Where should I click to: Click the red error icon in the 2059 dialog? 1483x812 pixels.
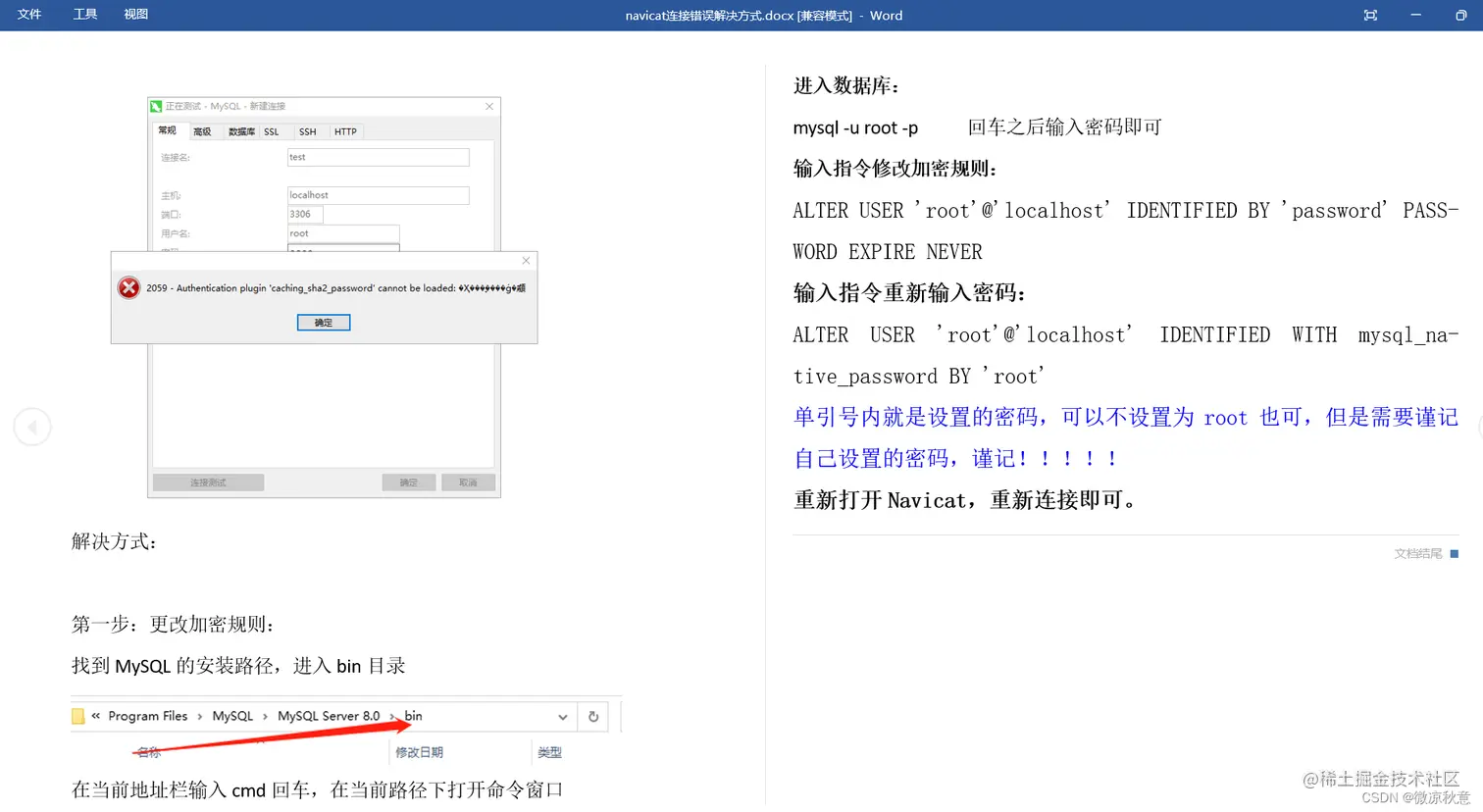pos(128,287)
